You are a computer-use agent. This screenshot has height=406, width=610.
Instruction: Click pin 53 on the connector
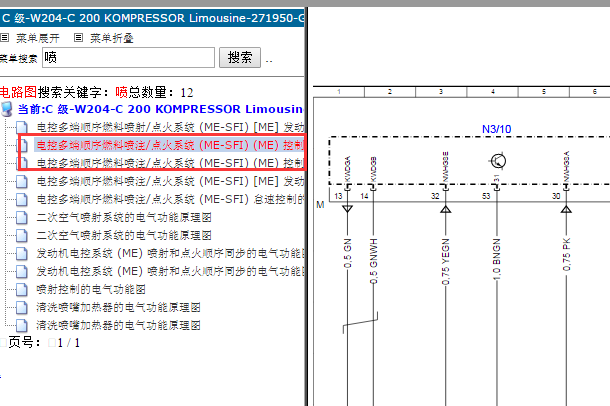486,196
